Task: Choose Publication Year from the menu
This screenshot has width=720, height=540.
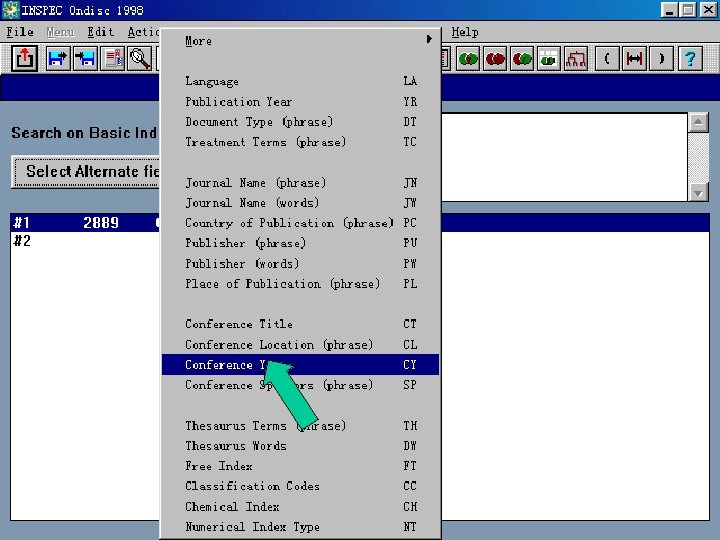Action: pyautogui.click(x=300, y=101)
